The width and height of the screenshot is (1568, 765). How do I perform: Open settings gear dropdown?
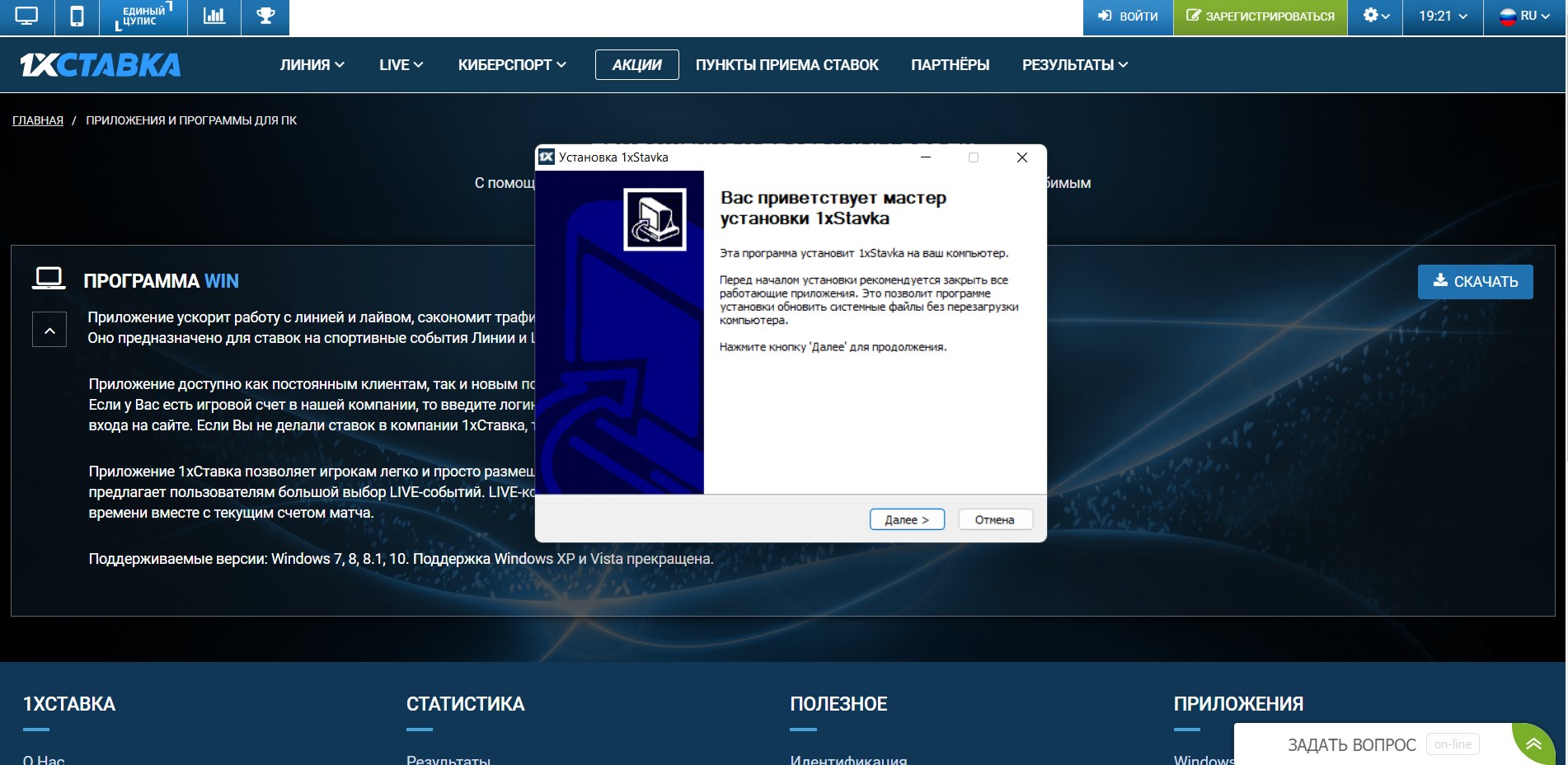[x=1375, y=16]
